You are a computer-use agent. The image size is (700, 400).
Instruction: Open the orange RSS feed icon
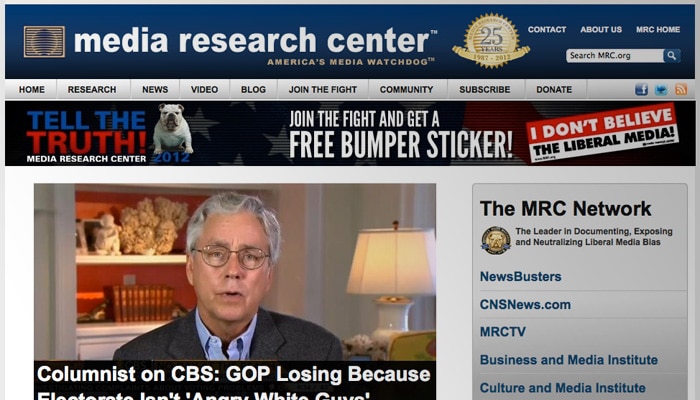(x=681, y=89)
